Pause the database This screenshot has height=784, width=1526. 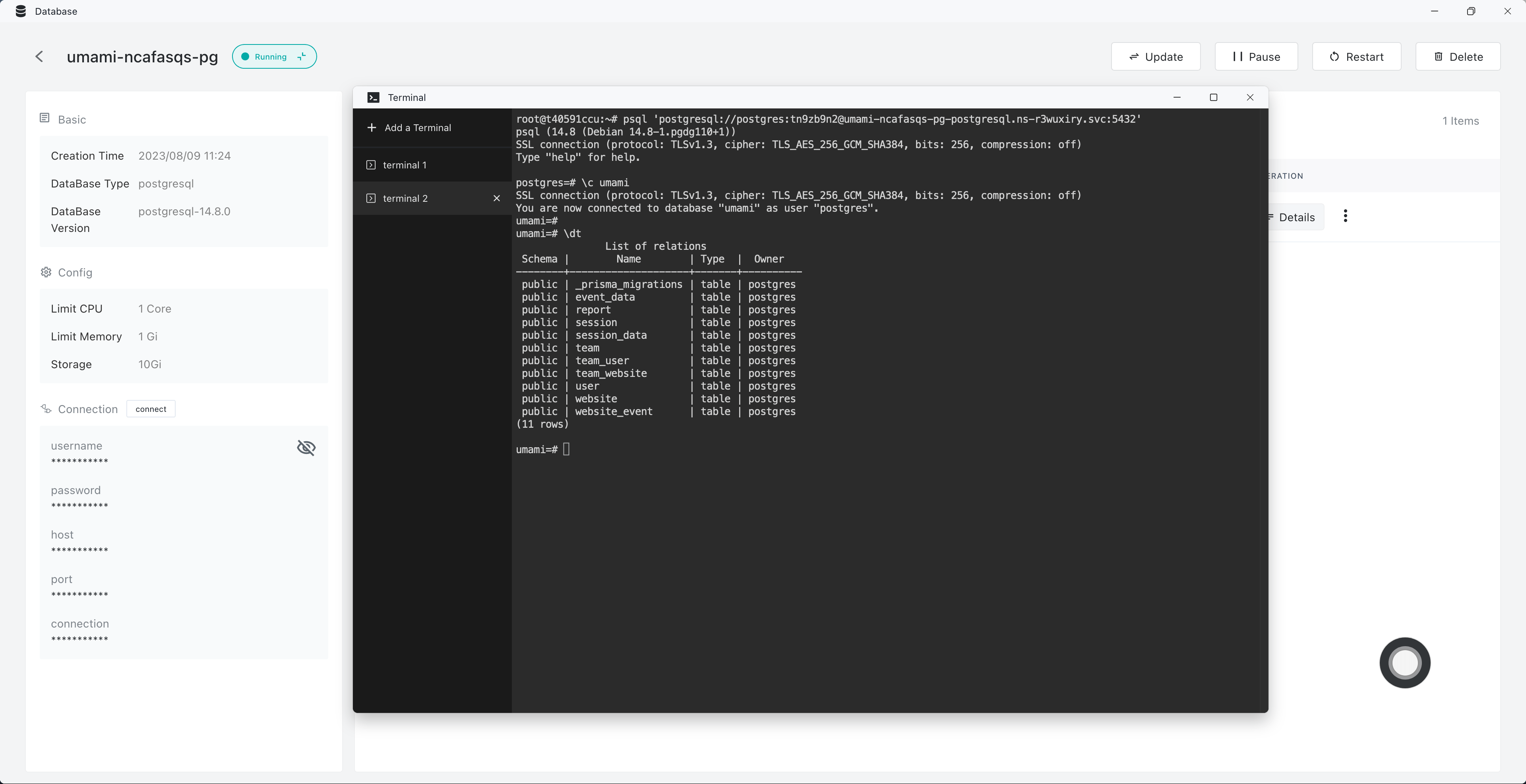(1257, 57)
